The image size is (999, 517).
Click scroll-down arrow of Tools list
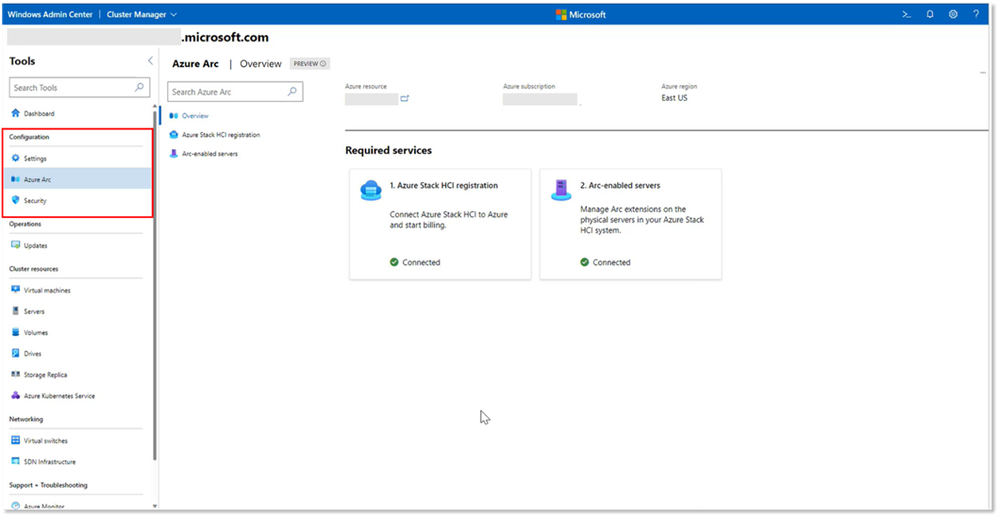point(154,506)
